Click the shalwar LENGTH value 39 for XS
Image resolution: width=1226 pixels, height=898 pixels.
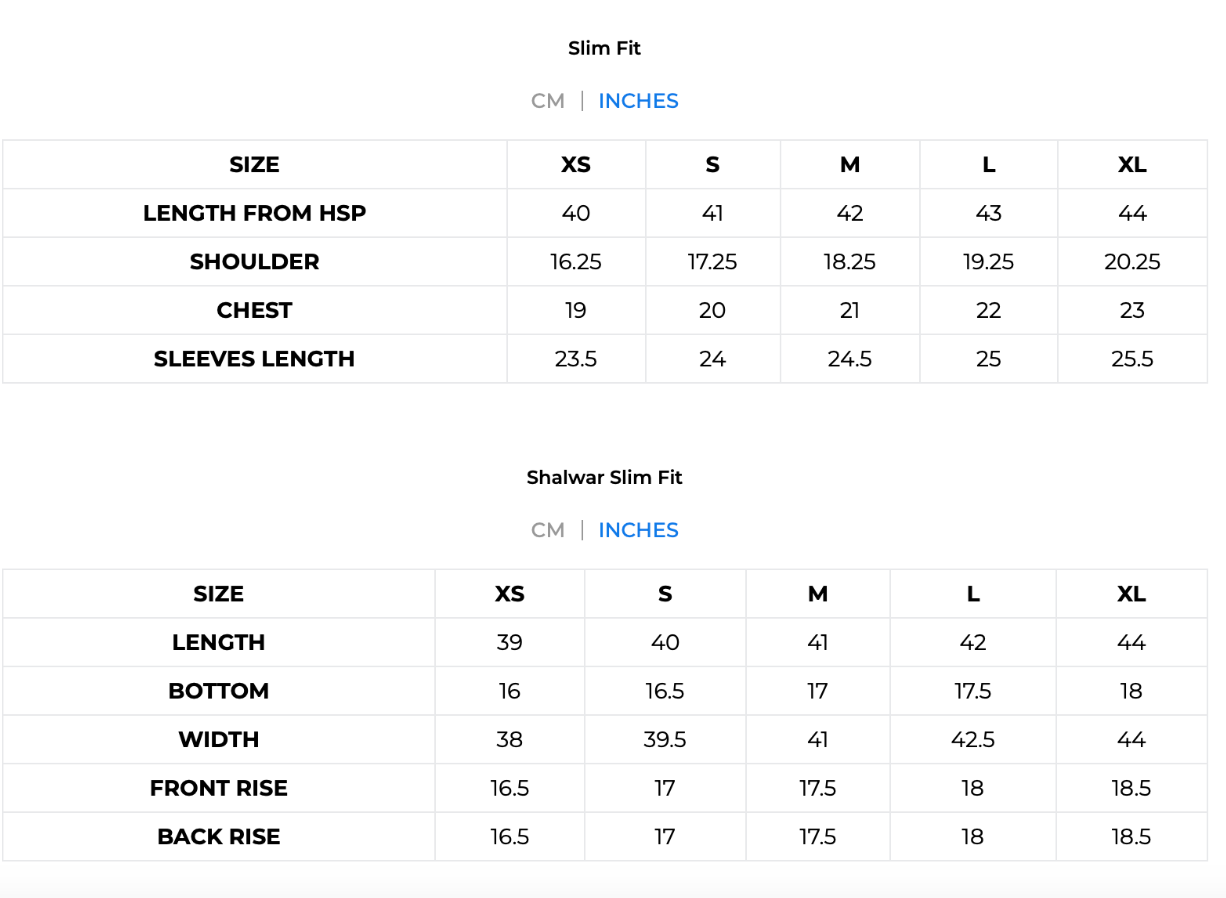point(510,642)
